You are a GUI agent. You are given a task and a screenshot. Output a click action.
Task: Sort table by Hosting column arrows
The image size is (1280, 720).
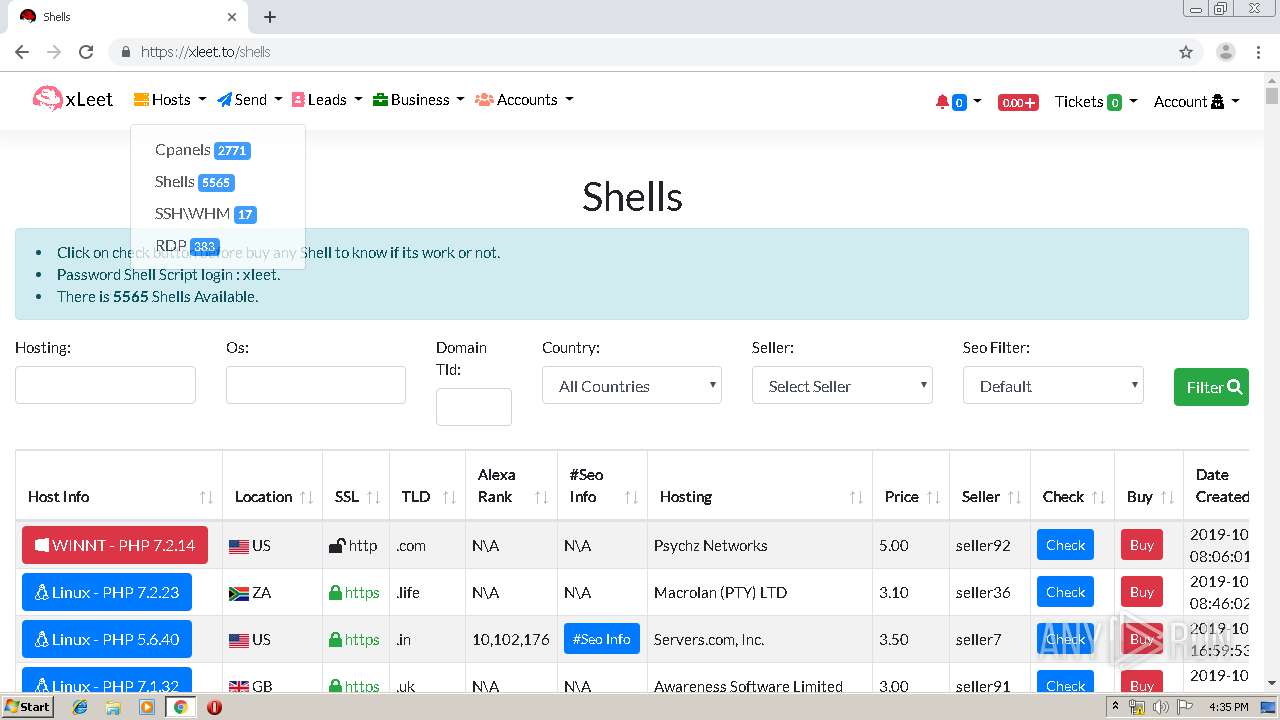[x=856, y=497]
